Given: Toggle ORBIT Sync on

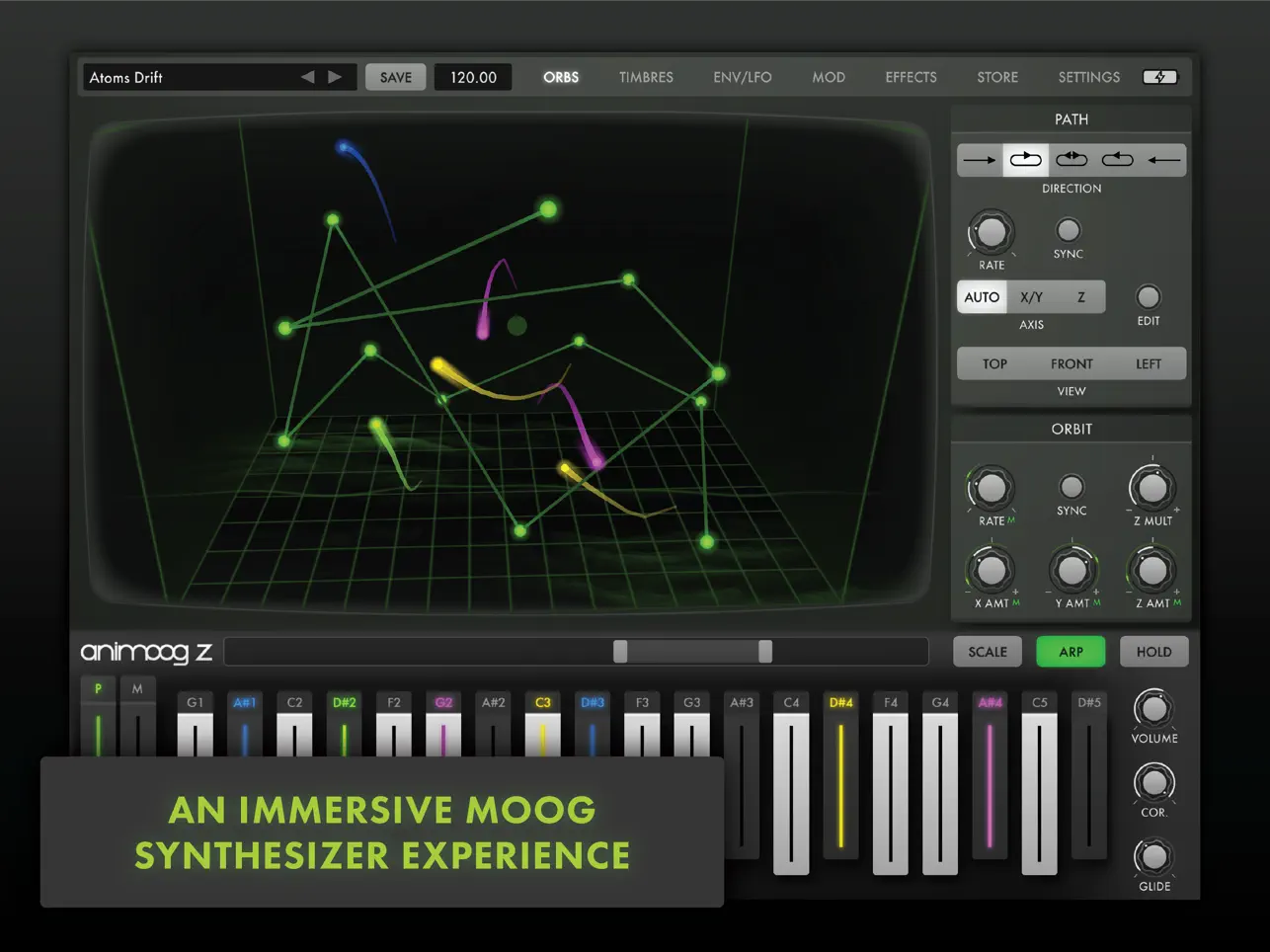Looking at the screenshot, I should click(x=1072, y=487).
